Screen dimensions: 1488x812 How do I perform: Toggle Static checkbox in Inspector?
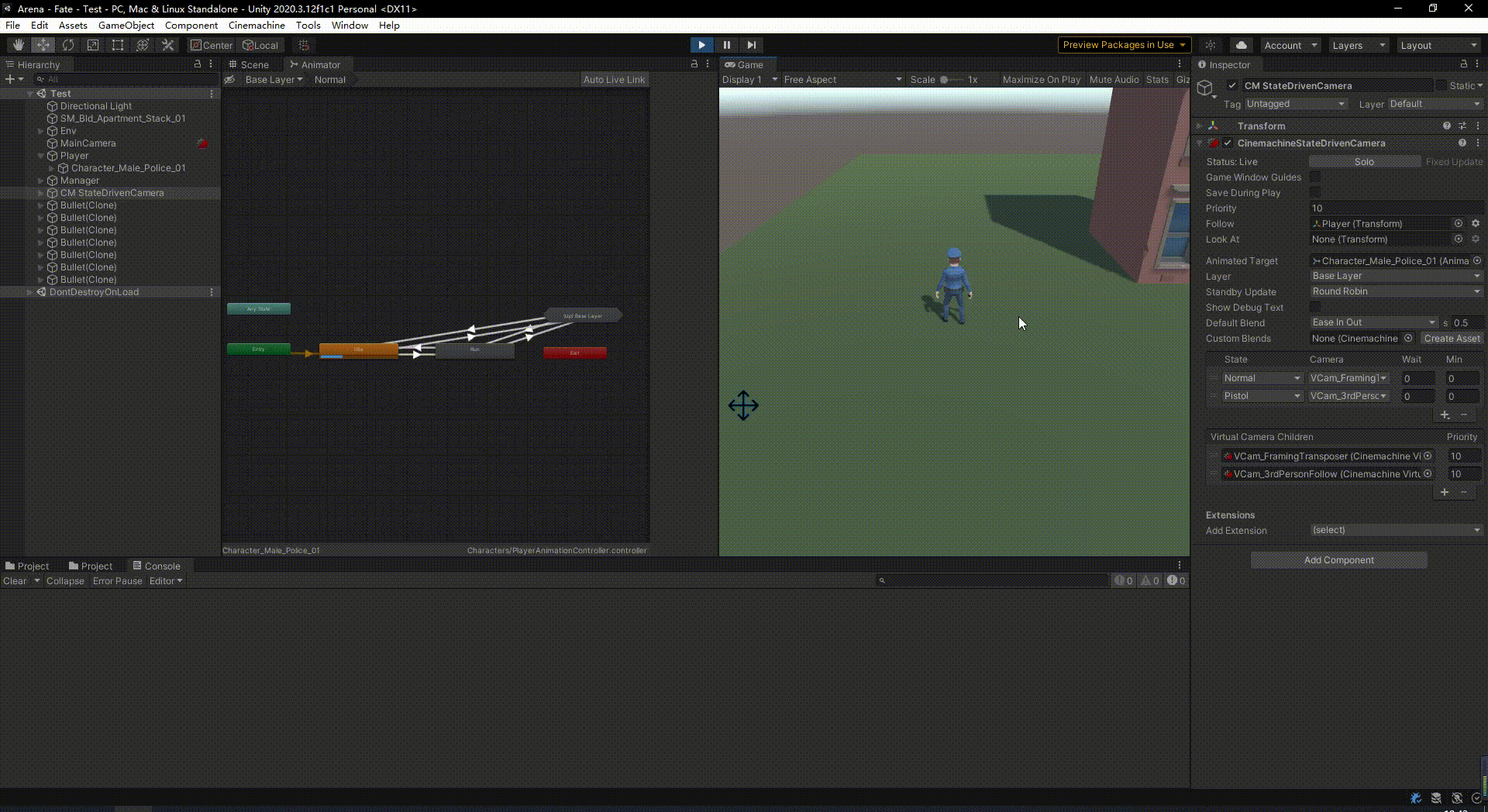[1441, 85]
